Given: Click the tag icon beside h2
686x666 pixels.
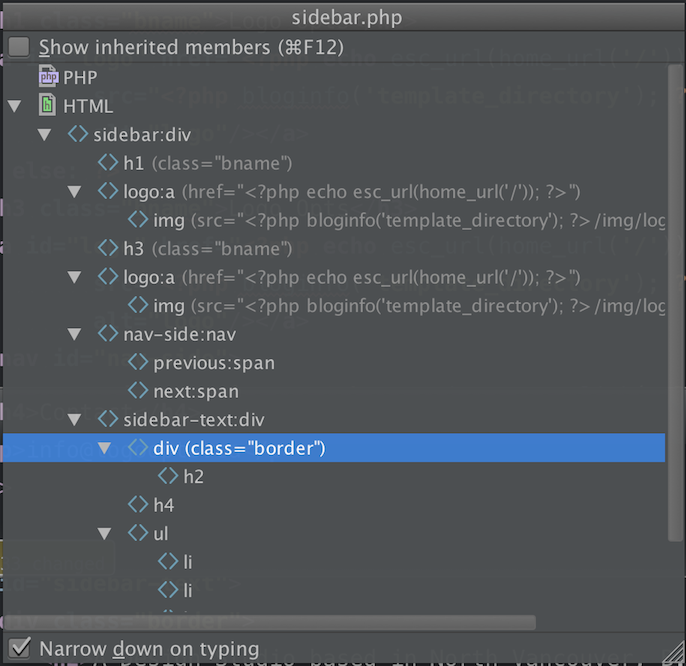Looking at the screenshot, I should 168,476.
